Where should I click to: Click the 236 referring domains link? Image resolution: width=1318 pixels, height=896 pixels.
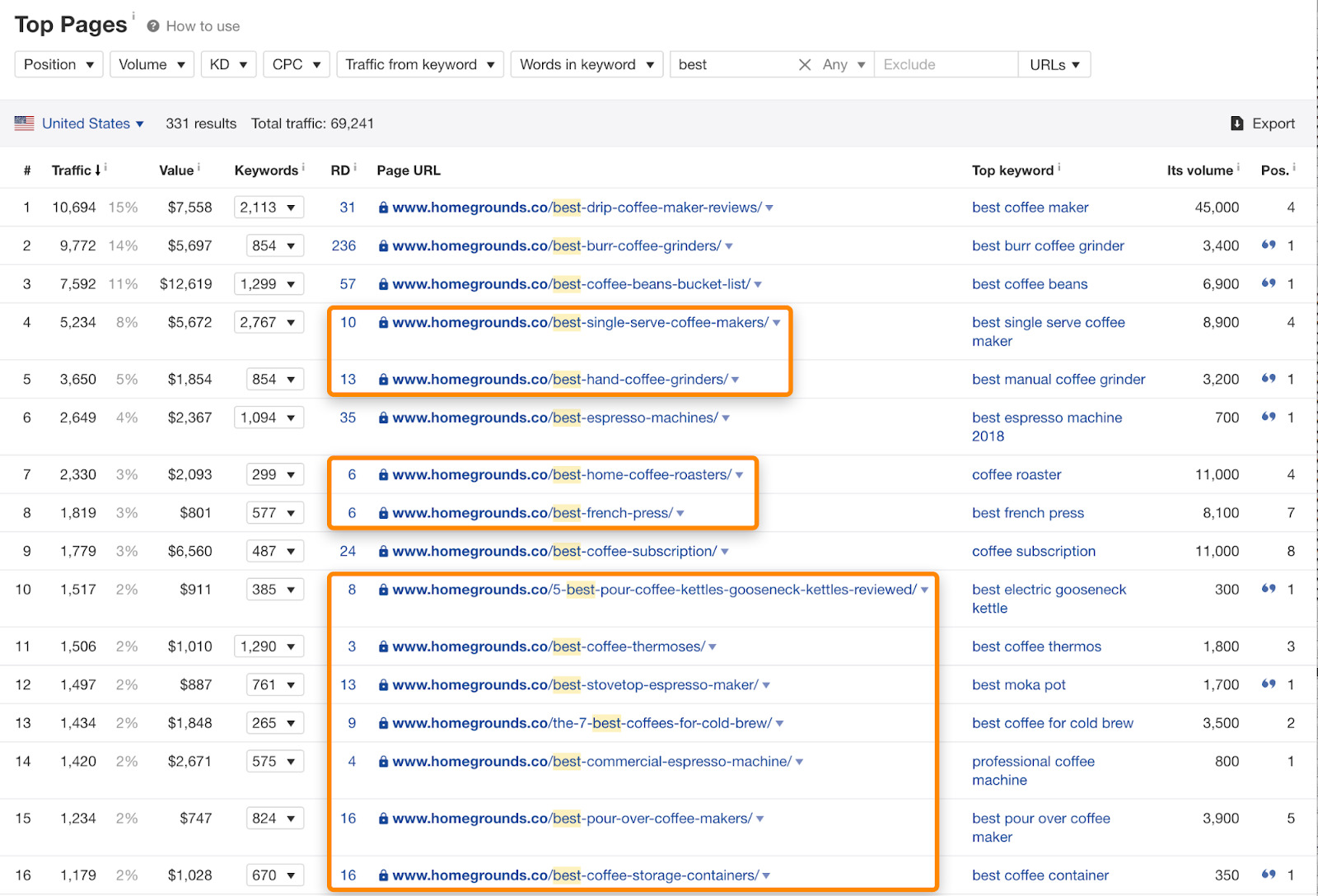coord(344,245)
